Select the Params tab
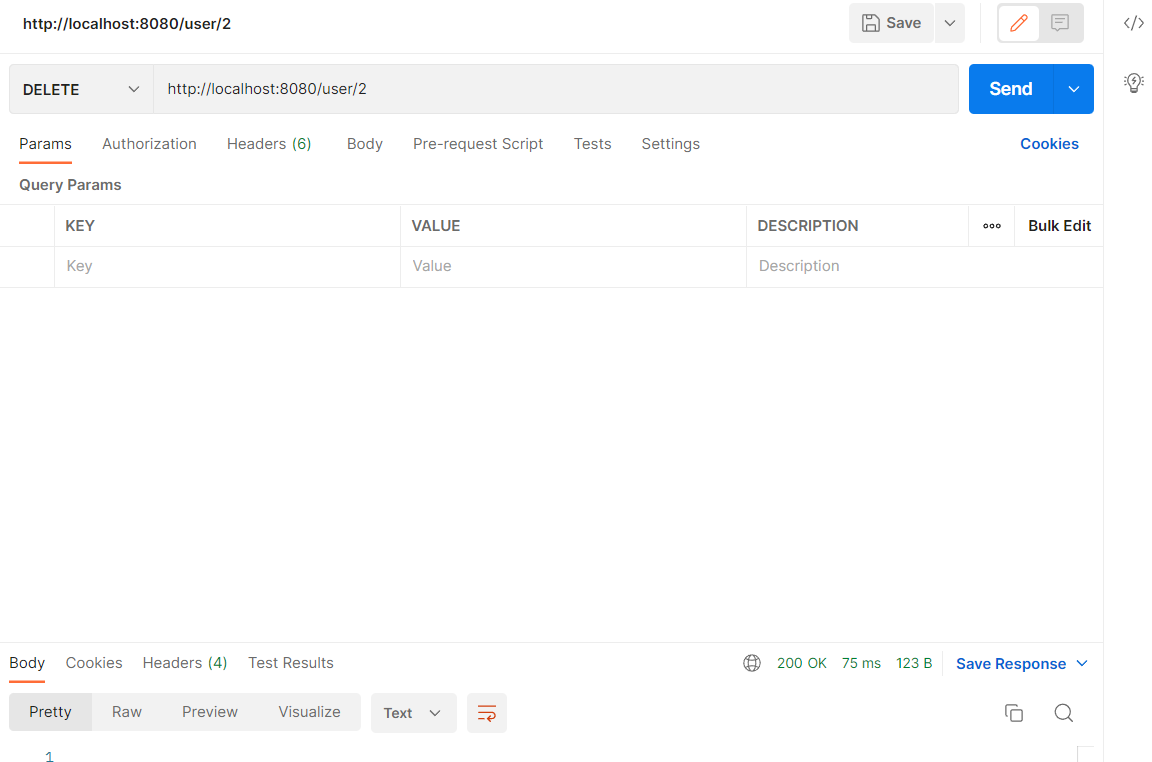Viewport: 1152px width, 762px height. pos(46,144)
